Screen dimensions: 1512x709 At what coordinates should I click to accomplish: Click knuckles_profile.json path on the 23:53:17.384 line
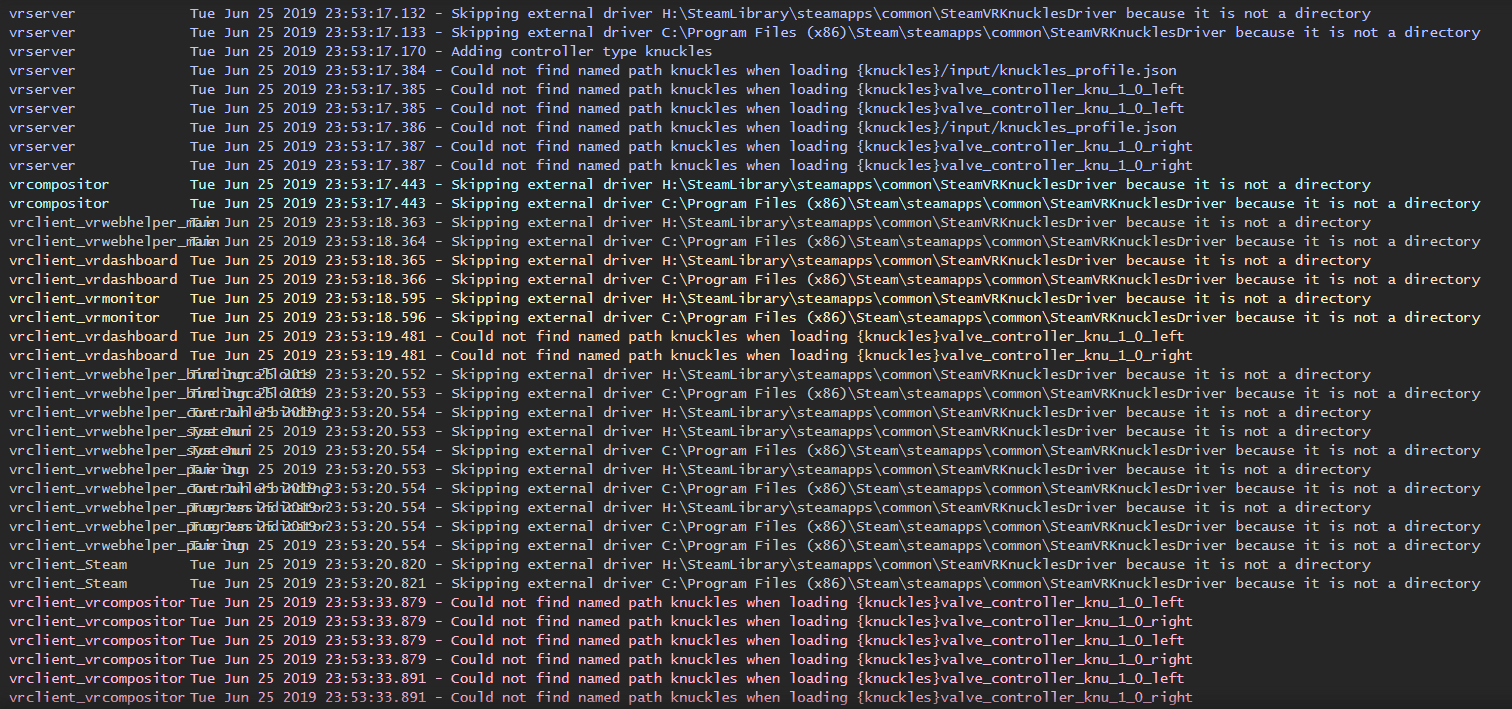[1018, 70]
